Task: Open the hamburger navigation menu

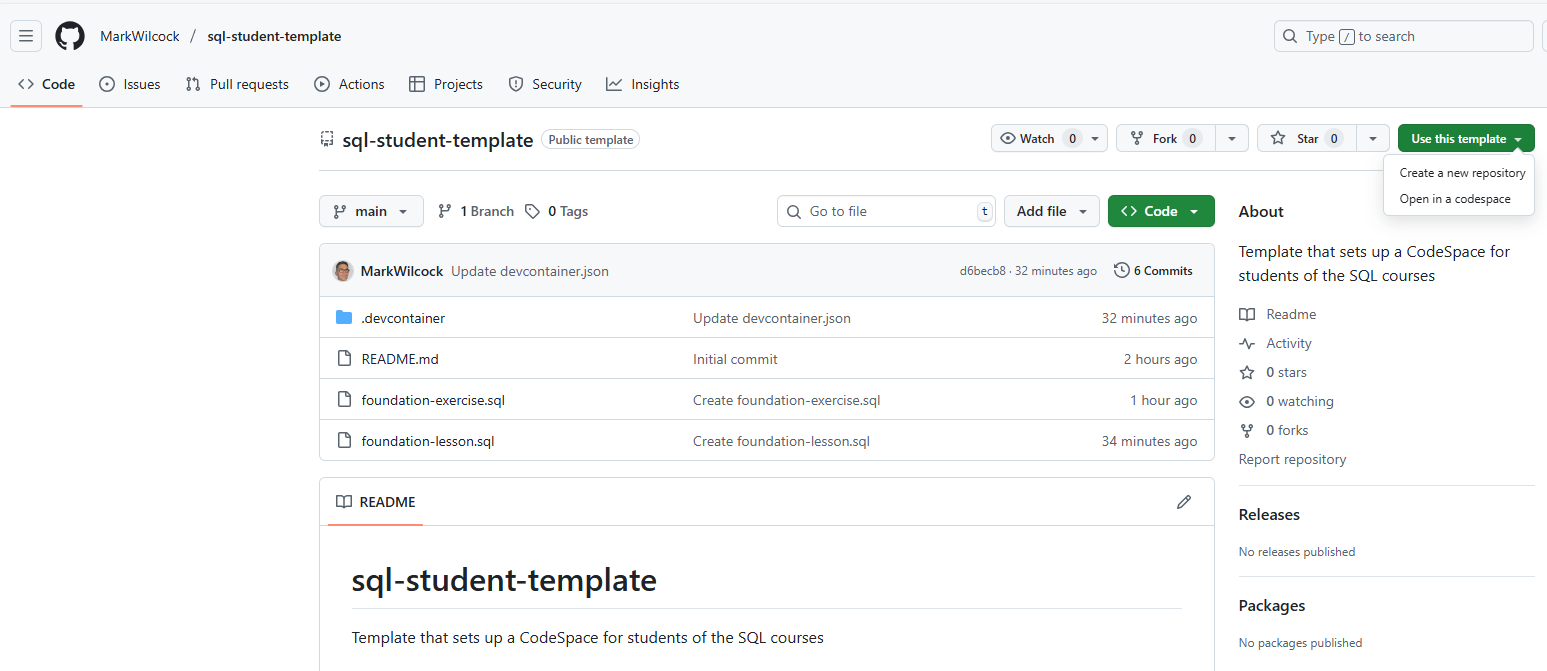Action: pyautogui.click(x=26, y=36)
